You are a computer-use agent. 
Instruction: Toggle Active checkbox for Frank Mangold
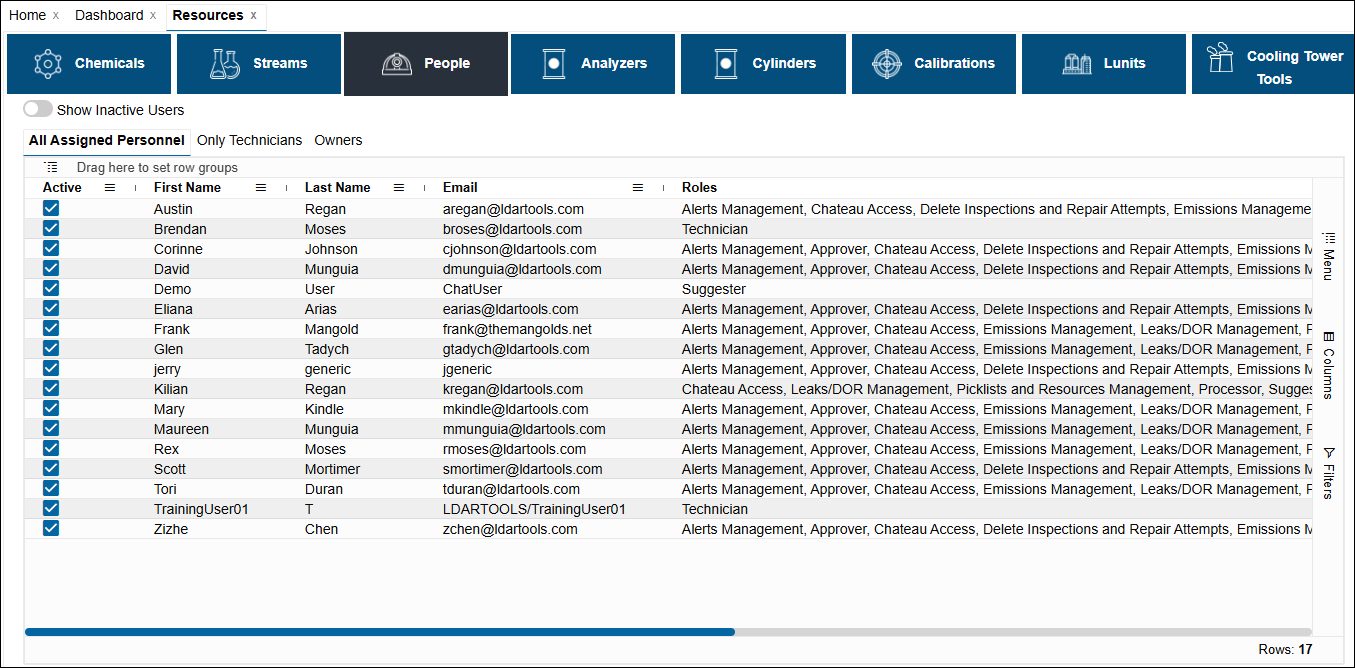tap(51, 328)
